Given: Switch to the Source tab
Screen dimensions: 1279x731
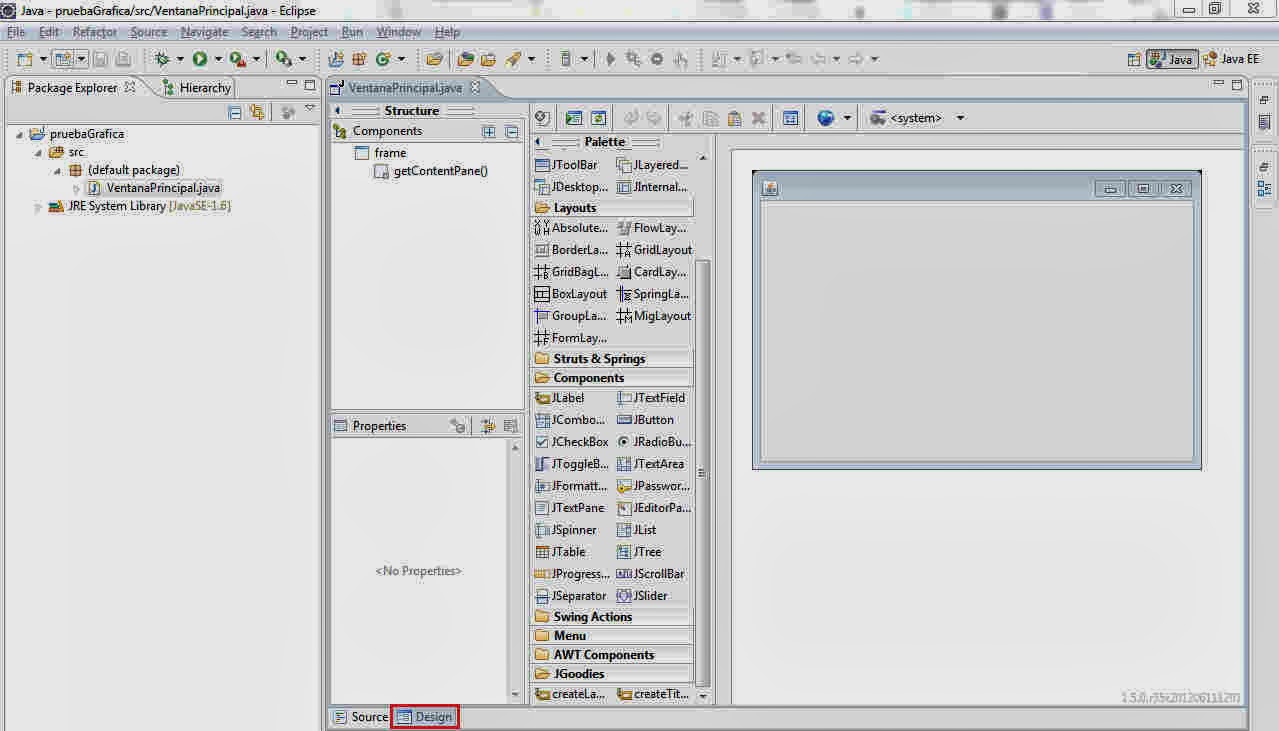Looking at the screenshot, I should (360, 717).
